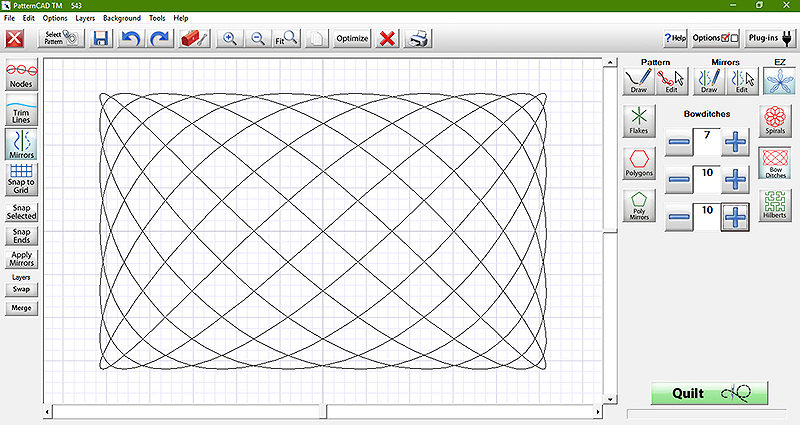Screen dimensions: 800x425
Task: Toggle the Mirrors button in left sidebar
Action: pos(21,143)
